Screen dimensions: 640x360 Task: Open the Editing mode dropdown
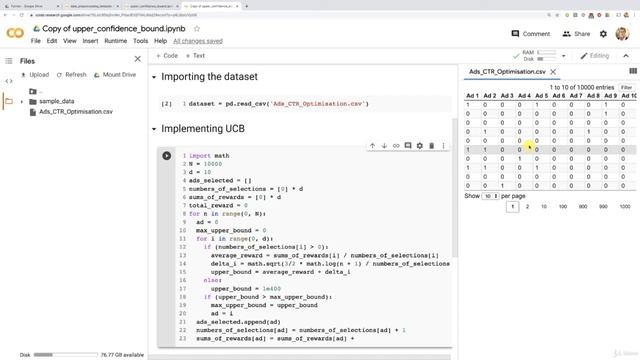point(595,56)
